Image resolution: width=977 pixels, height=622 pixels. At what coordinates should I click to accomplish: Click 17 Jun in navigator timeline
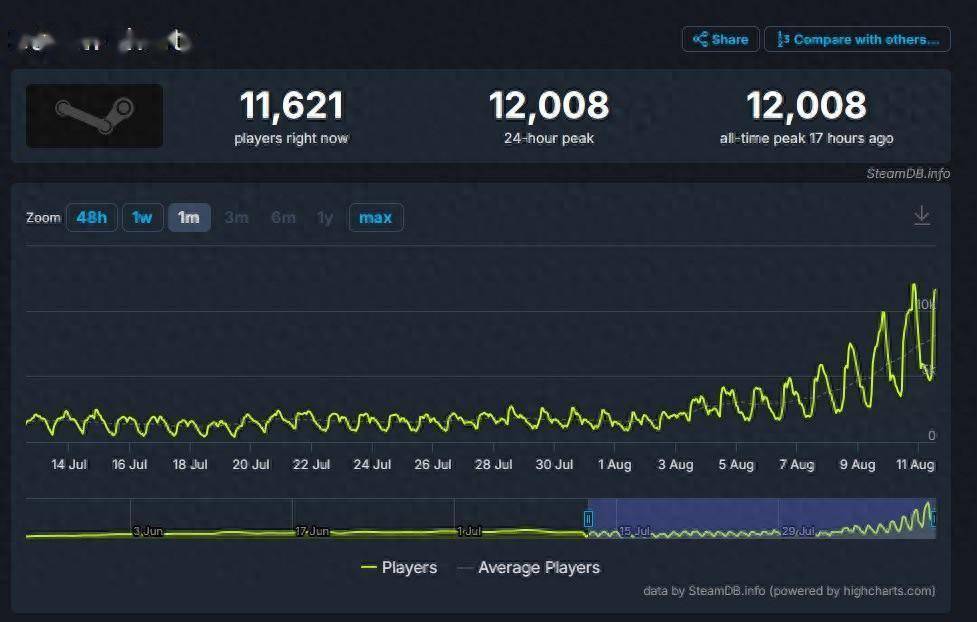pyautogui.click(x=312, y=531)
